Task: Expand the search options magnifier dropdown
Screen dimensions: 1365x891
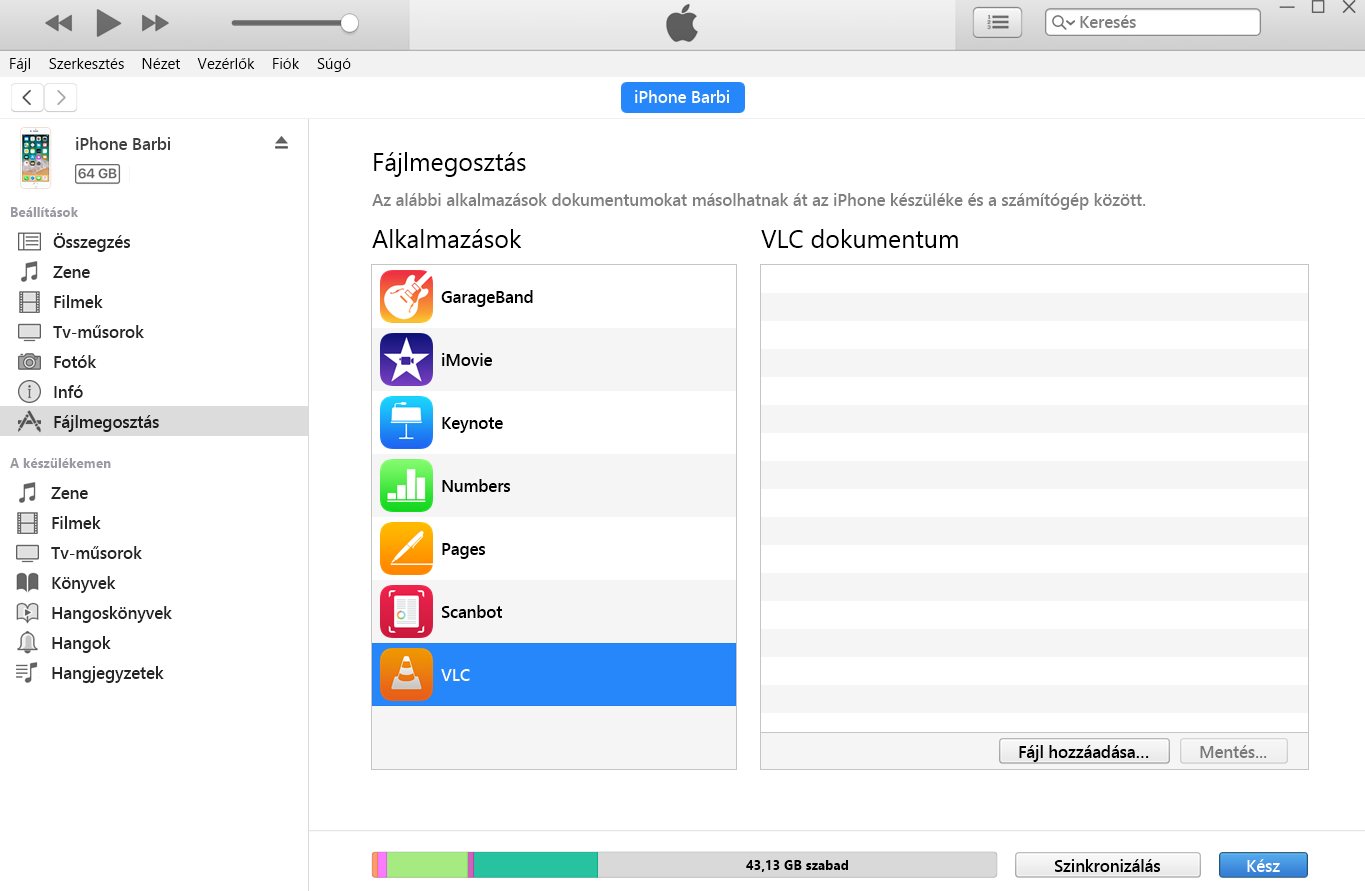Action: [1063, 23]
